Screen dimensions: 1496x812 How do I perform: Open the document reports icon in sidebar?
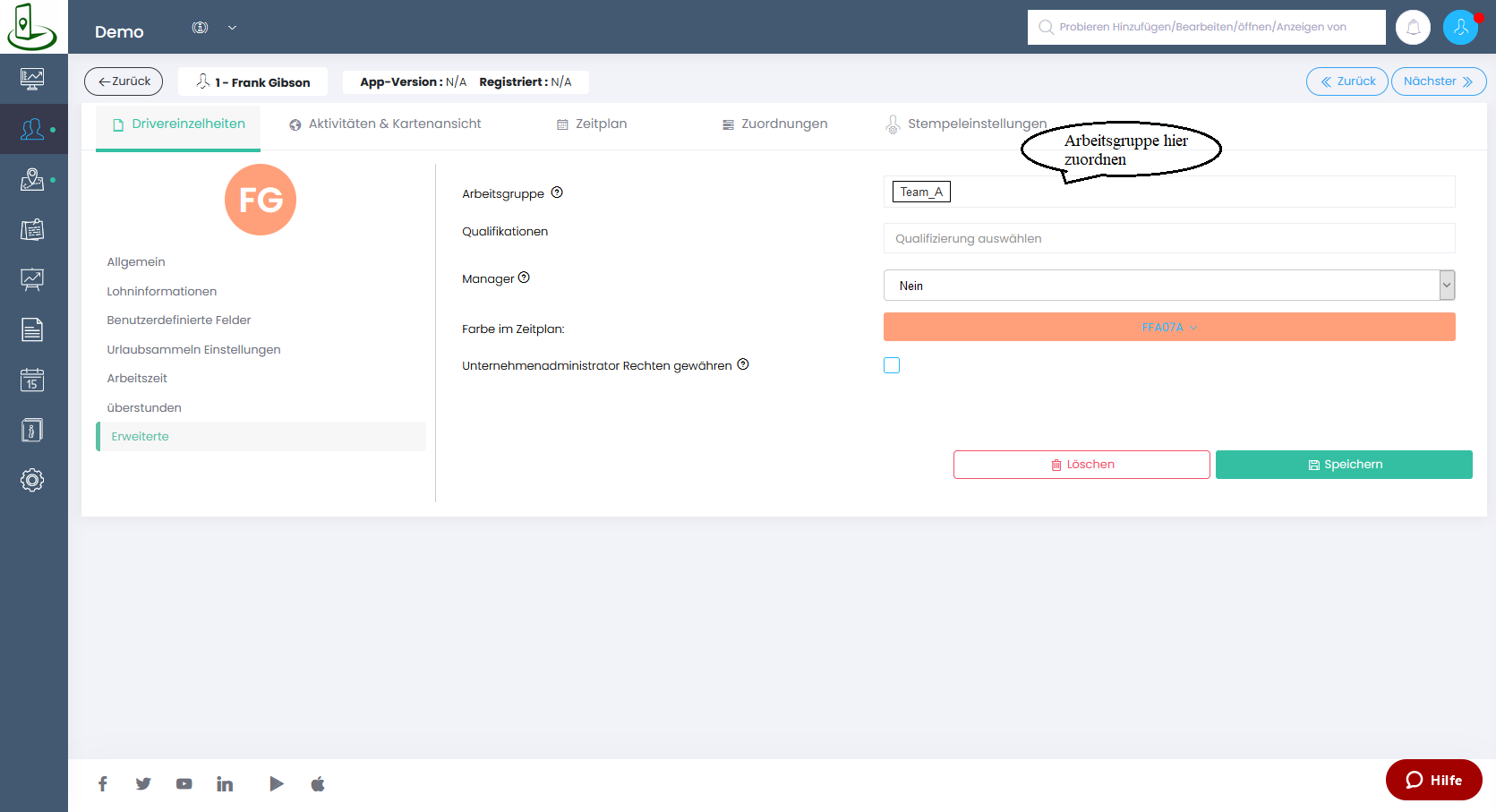32,329
